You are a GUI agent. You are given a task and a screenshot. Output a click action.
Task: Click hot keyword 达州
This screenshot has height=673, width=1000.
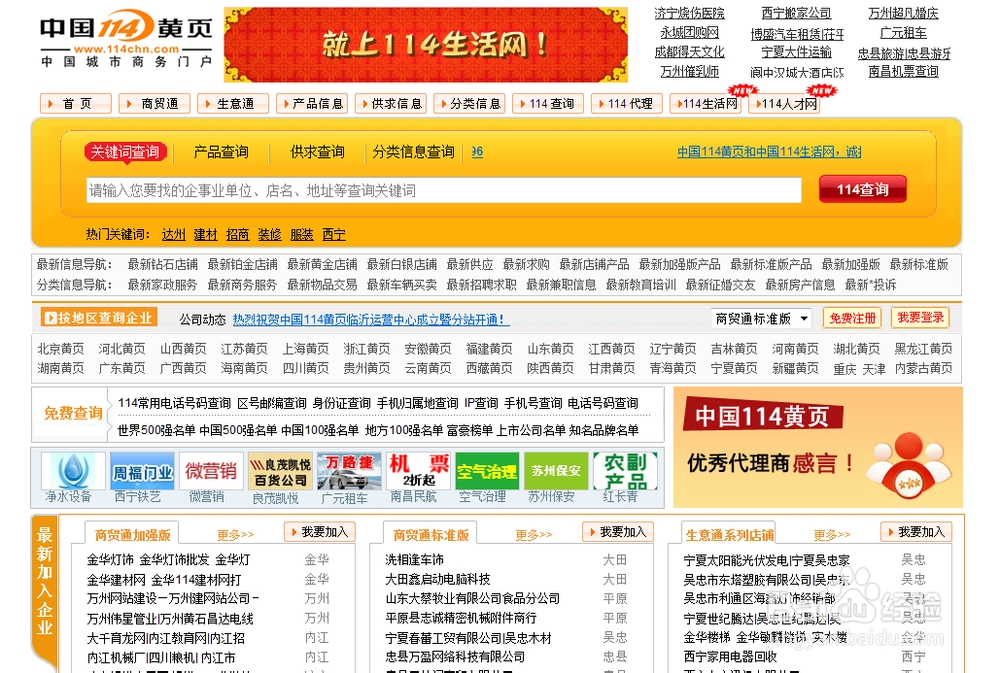[173, 235]
